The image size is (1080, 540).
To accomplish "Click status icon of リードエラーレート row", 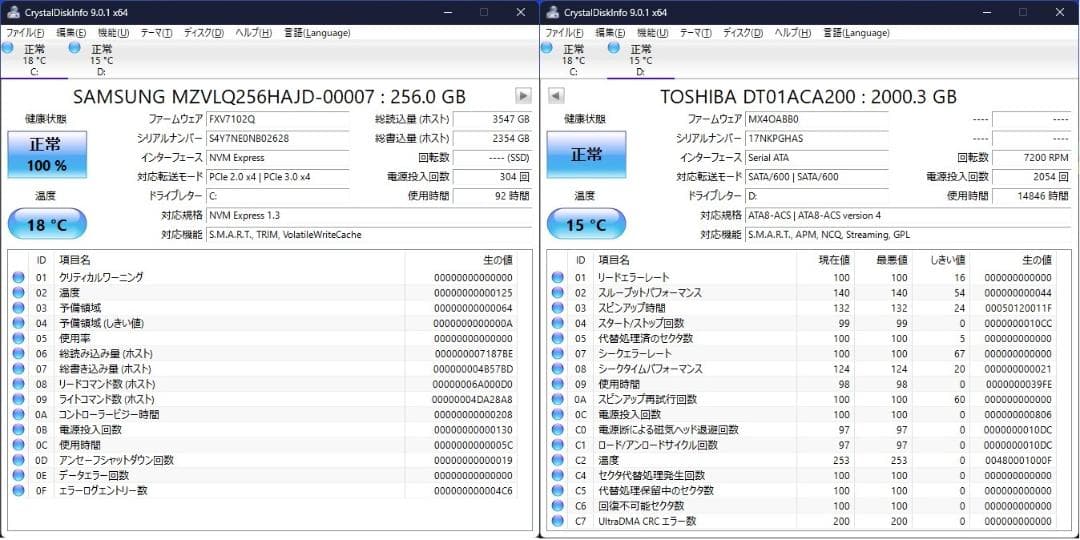I will click(x=557, y=278).
